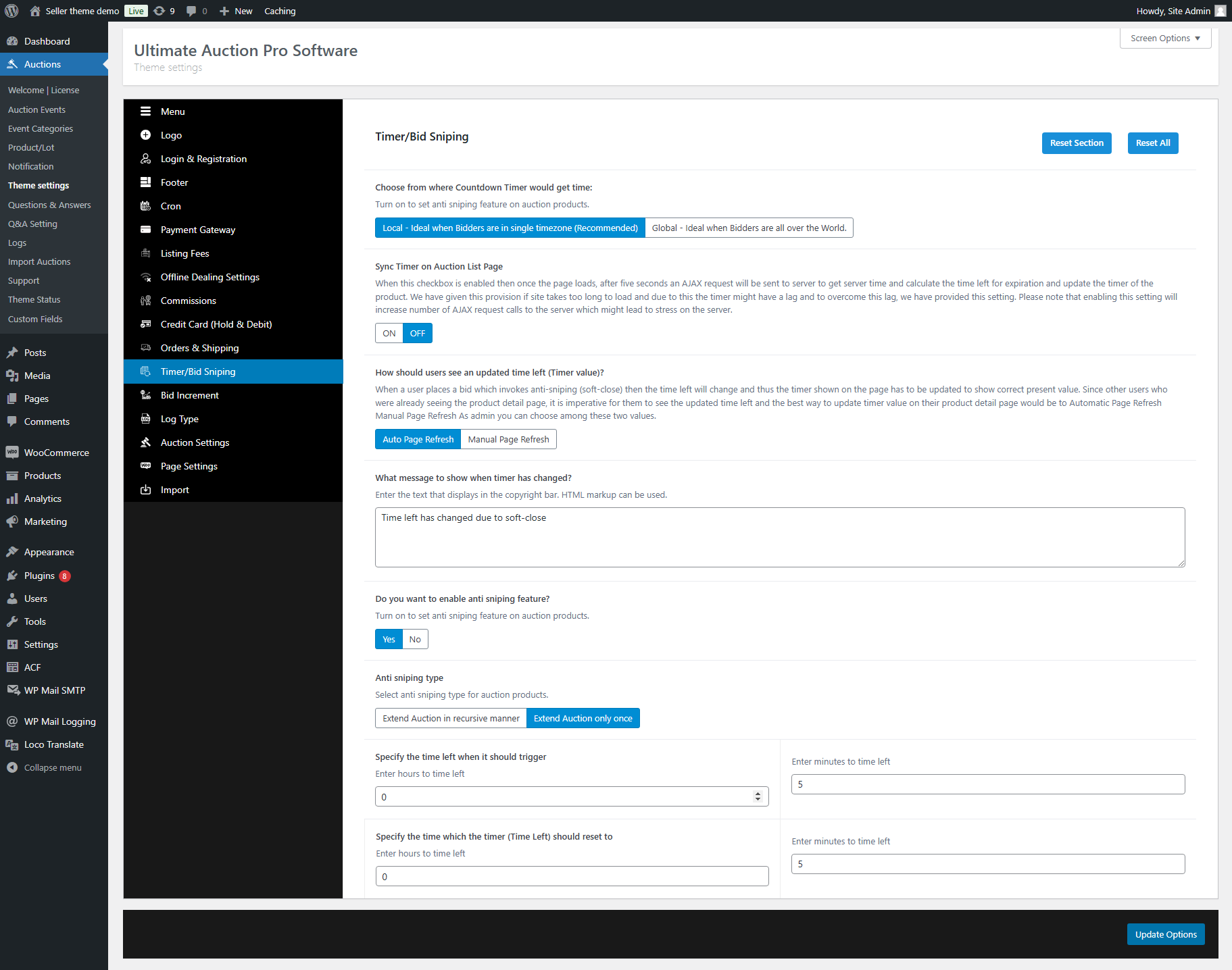Click the Loco Translate icon

pos(12,744)
